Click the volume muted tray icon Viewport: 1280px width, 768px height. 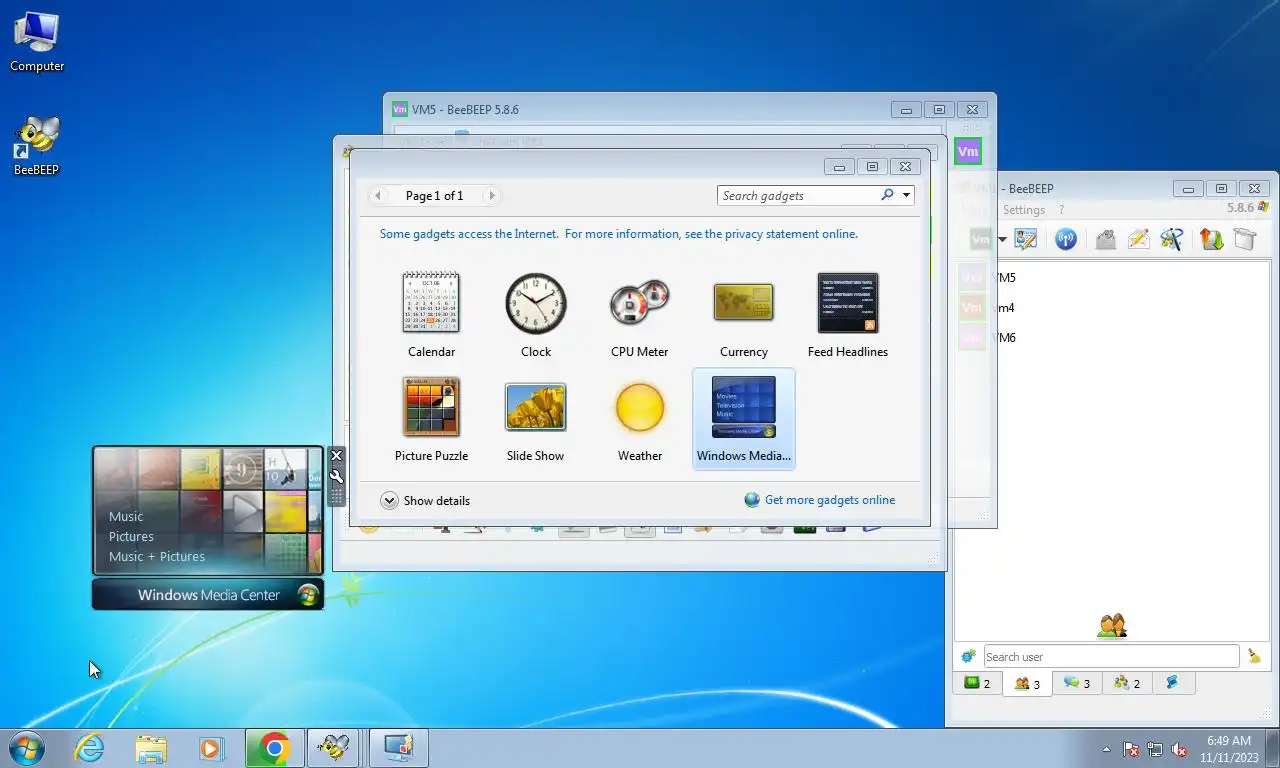1179,749
